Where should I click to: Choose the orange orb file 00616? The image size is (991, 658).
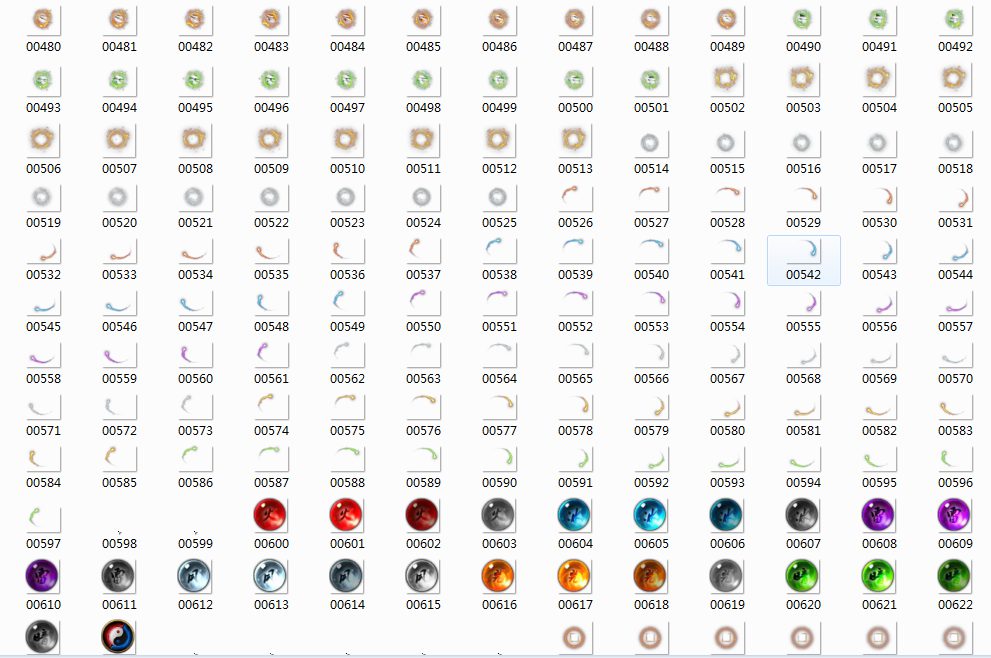pyautogui.click(x=498, y=576)
